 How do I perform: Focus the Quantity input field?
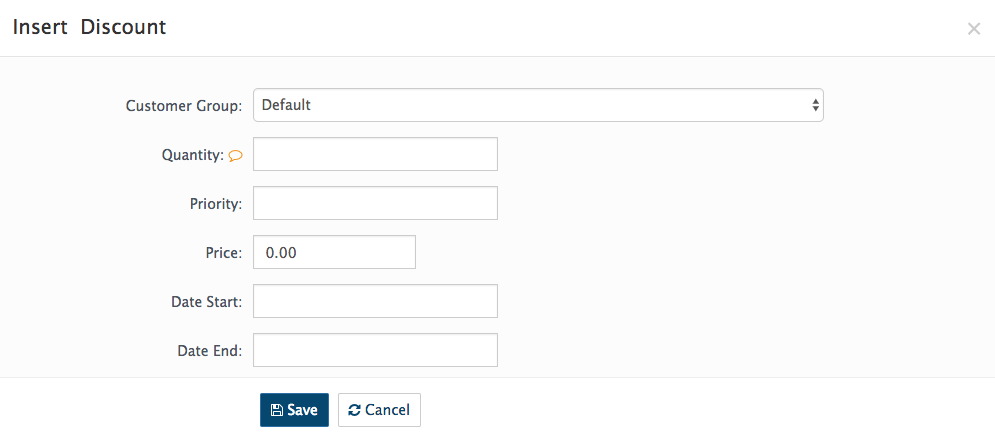(375, 154)
